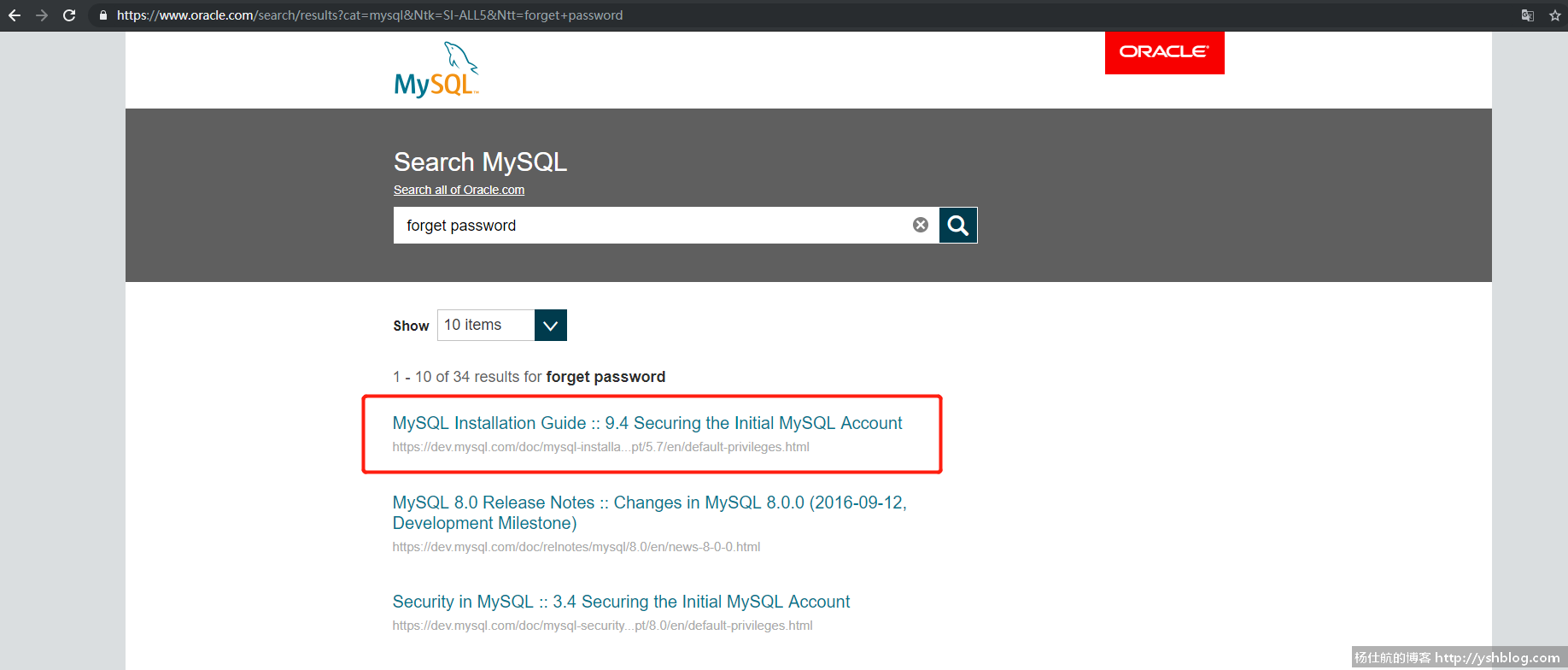The width and height of the screenshot is (1568, 670).
Task: Click the news-8-0-0.html URL text
Action: pos(576,547)
